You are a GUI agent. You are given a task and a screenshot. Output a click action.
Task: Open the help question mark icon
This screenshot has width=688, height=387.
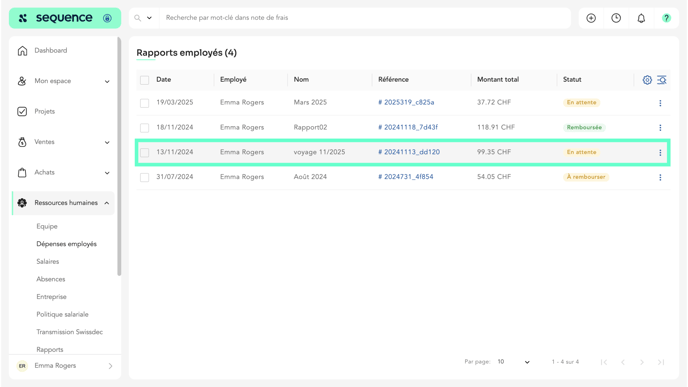coord(666,18)
